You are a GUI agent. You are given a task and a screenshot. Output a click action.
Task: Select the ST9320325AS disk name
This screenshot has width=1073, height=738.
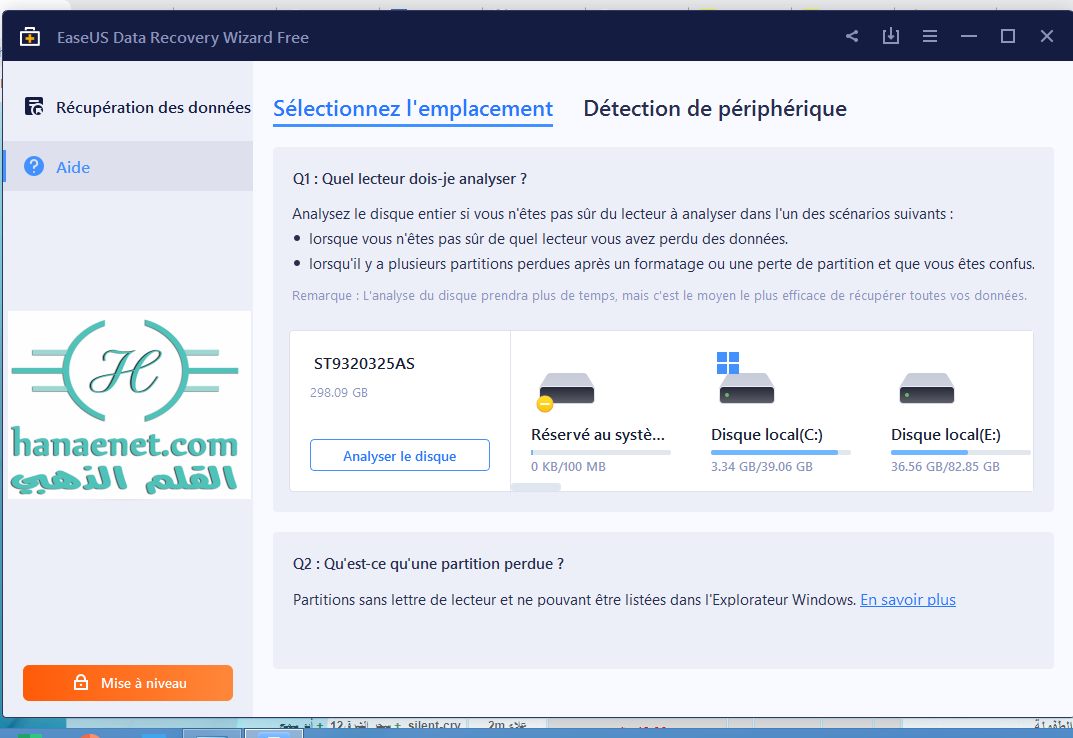click(364, 364)
